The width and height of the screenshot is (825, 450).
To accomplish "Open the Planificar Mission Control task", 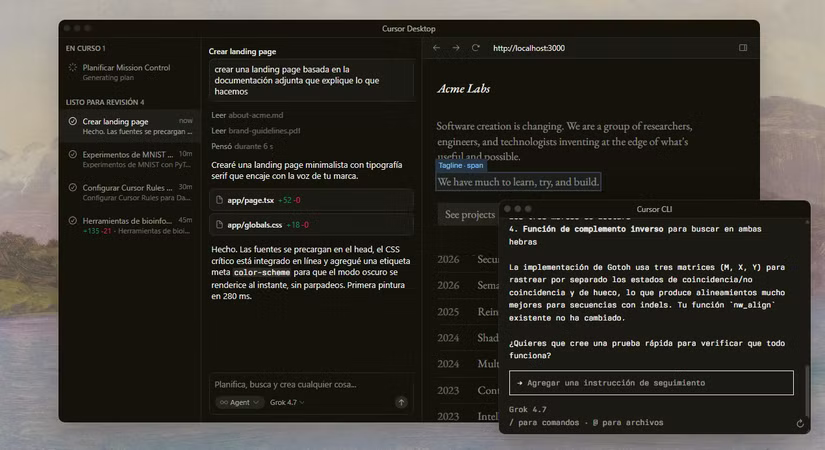I will 129,72.
